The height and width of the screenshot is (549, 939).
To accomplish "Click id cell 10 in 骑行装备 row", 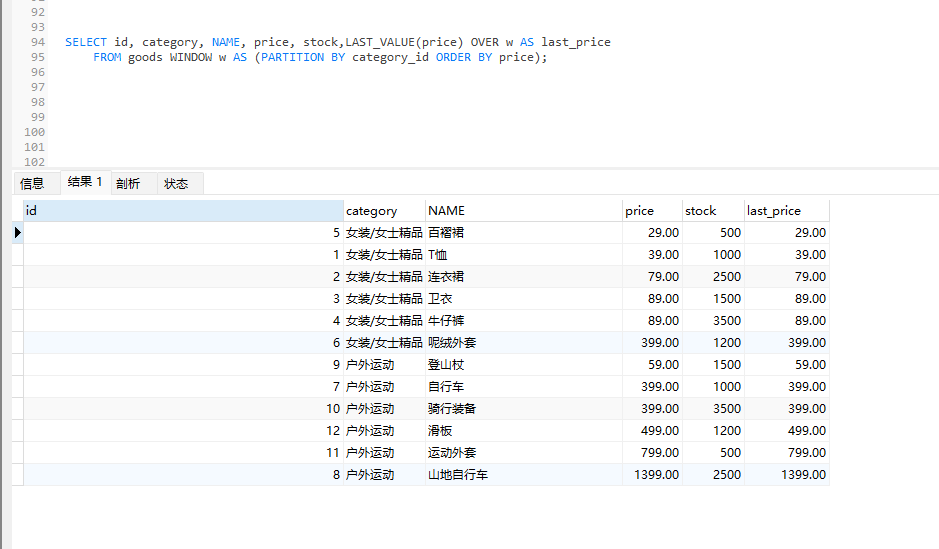I will point(183,408).
